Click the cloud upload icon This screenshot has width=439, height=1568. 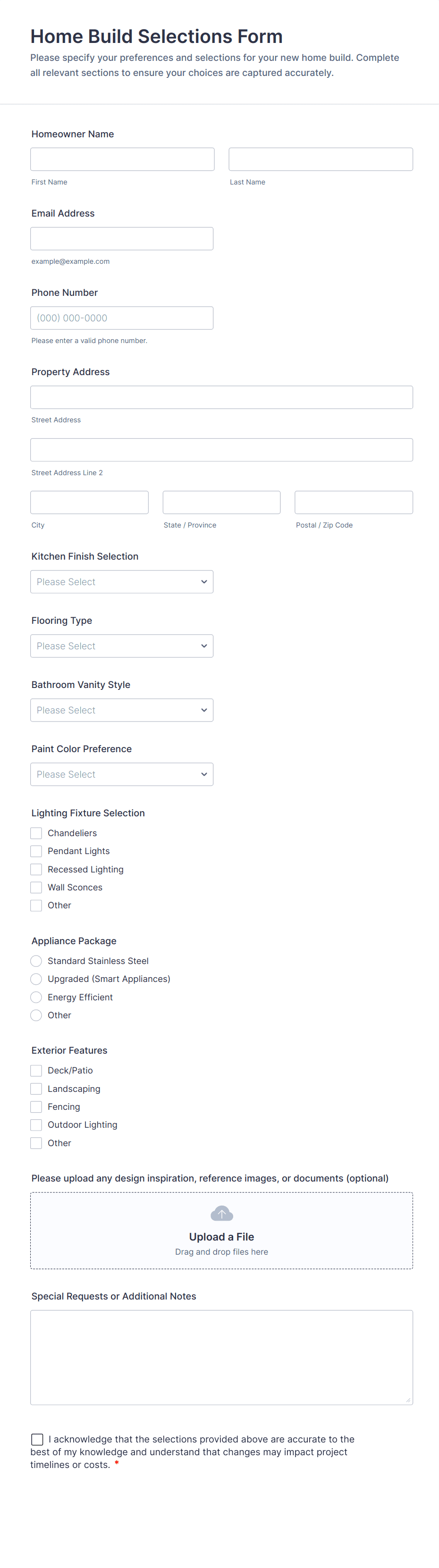(222, 1214)
